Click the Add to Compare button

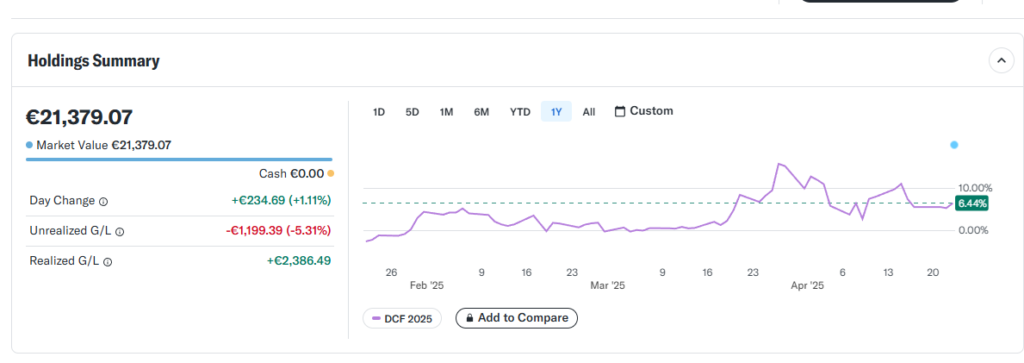click(x=517, y=319)
